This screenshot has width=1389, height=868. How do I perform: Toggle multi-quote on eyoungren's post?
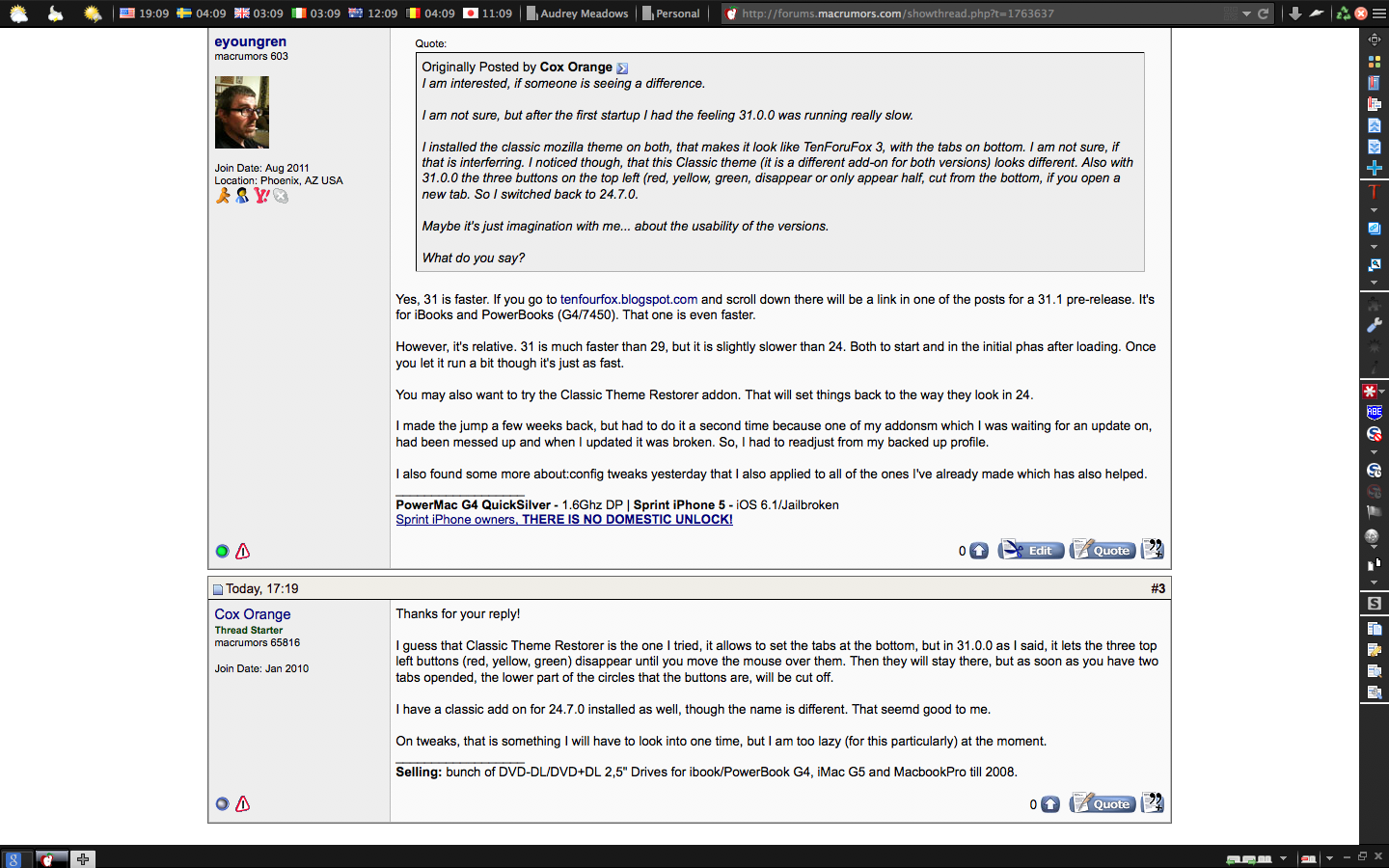(1152, 550)
